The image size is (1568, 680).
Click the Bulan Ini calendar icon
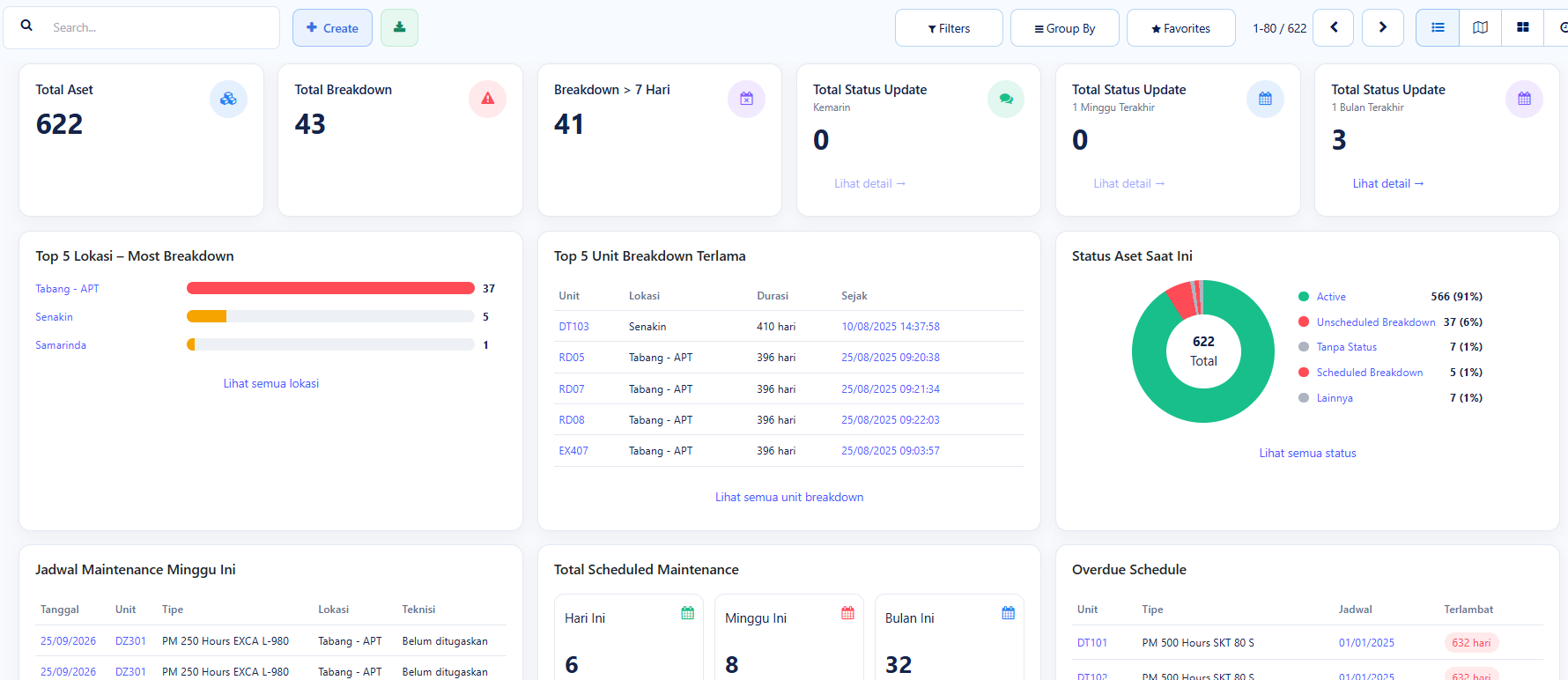pos(1009,613)
